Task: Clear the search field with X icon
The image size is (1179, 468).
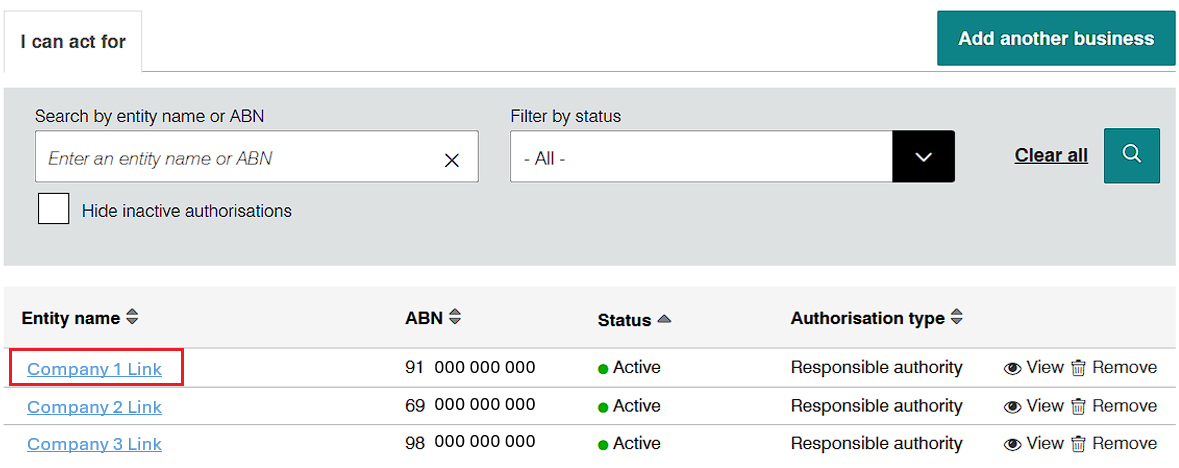Action: (451, 160)
